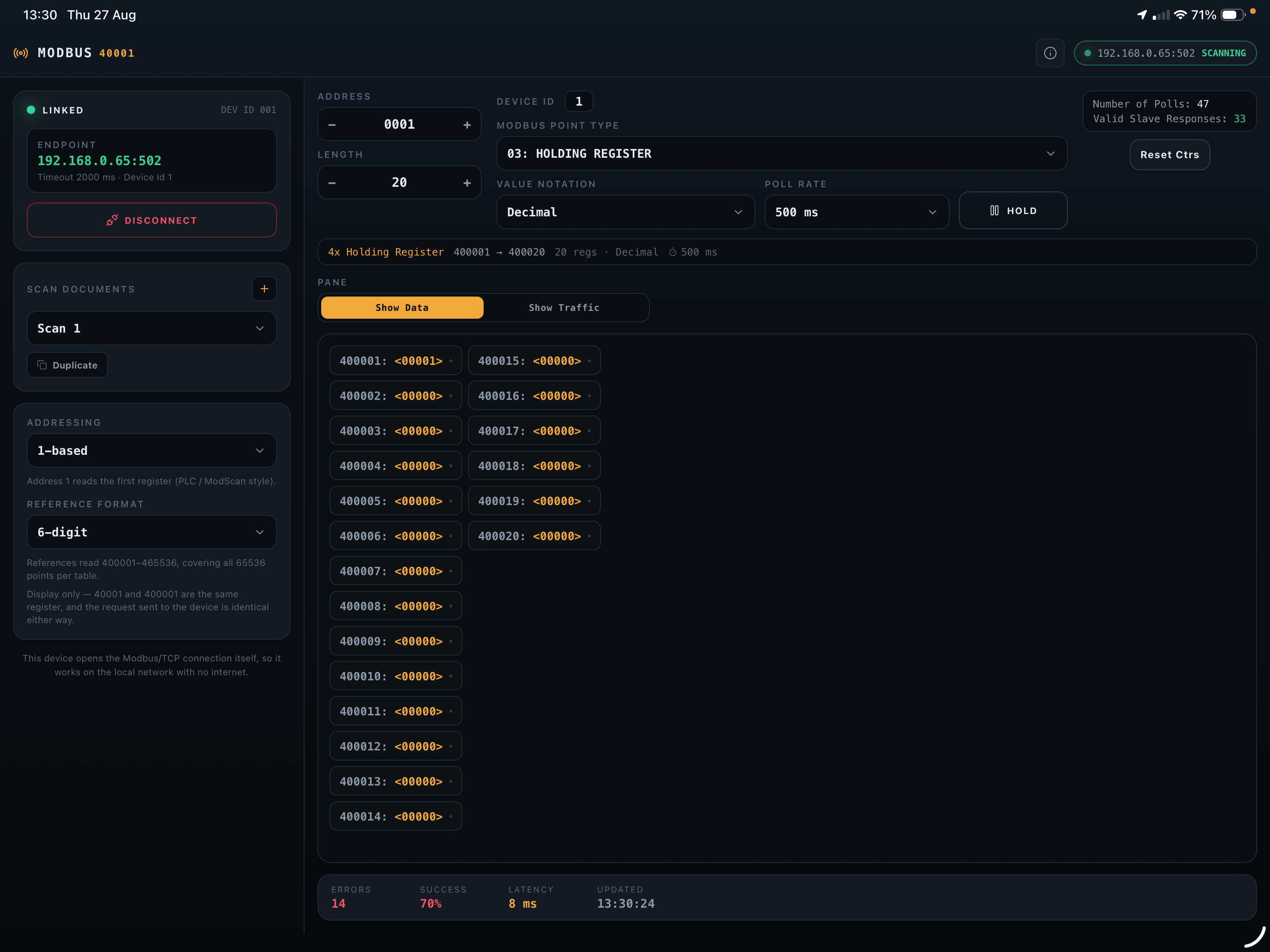
Task: Click the 4x Holding Register summary label
Action: (386, 252)
